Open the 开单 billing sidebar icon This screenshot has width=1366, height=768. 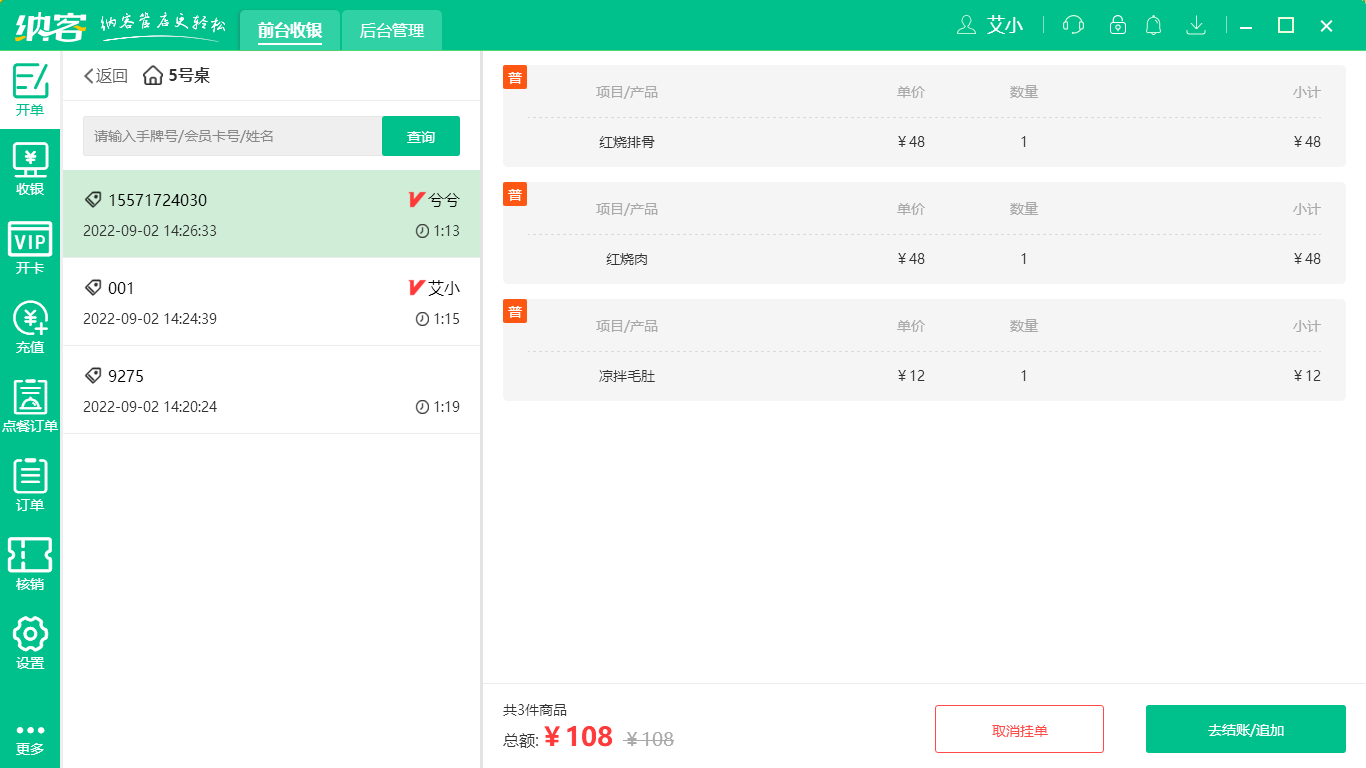point(30,89)
